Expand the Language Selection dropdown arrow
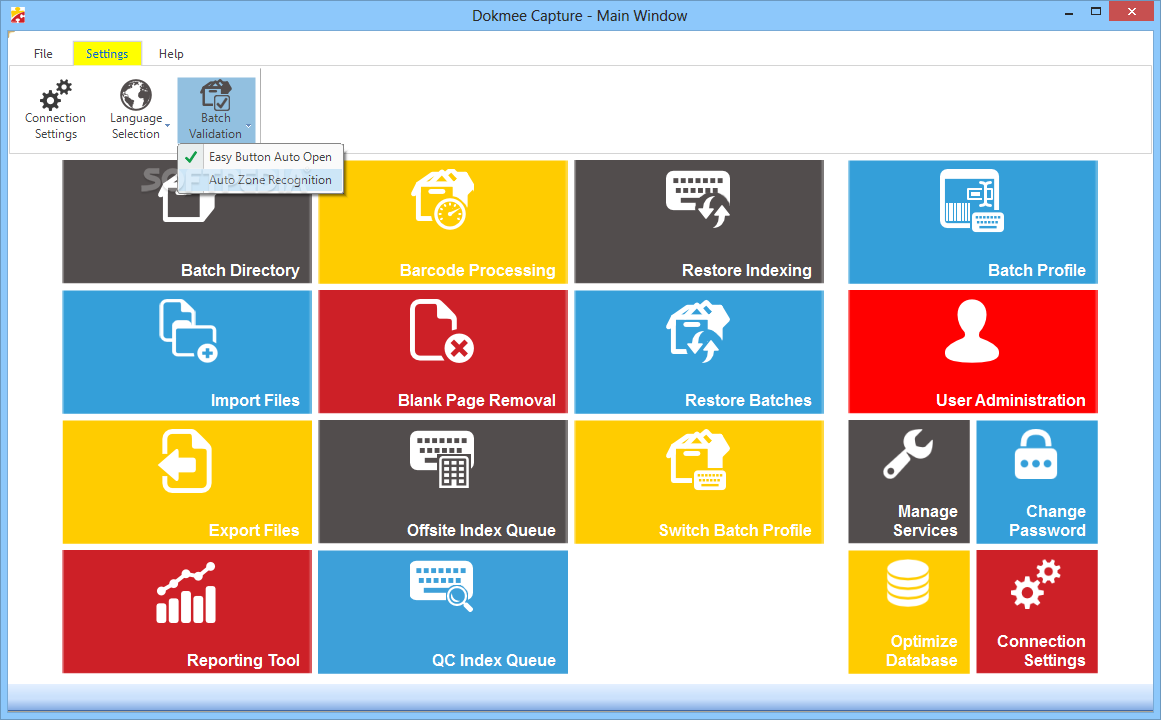 [x=167, y=126]
